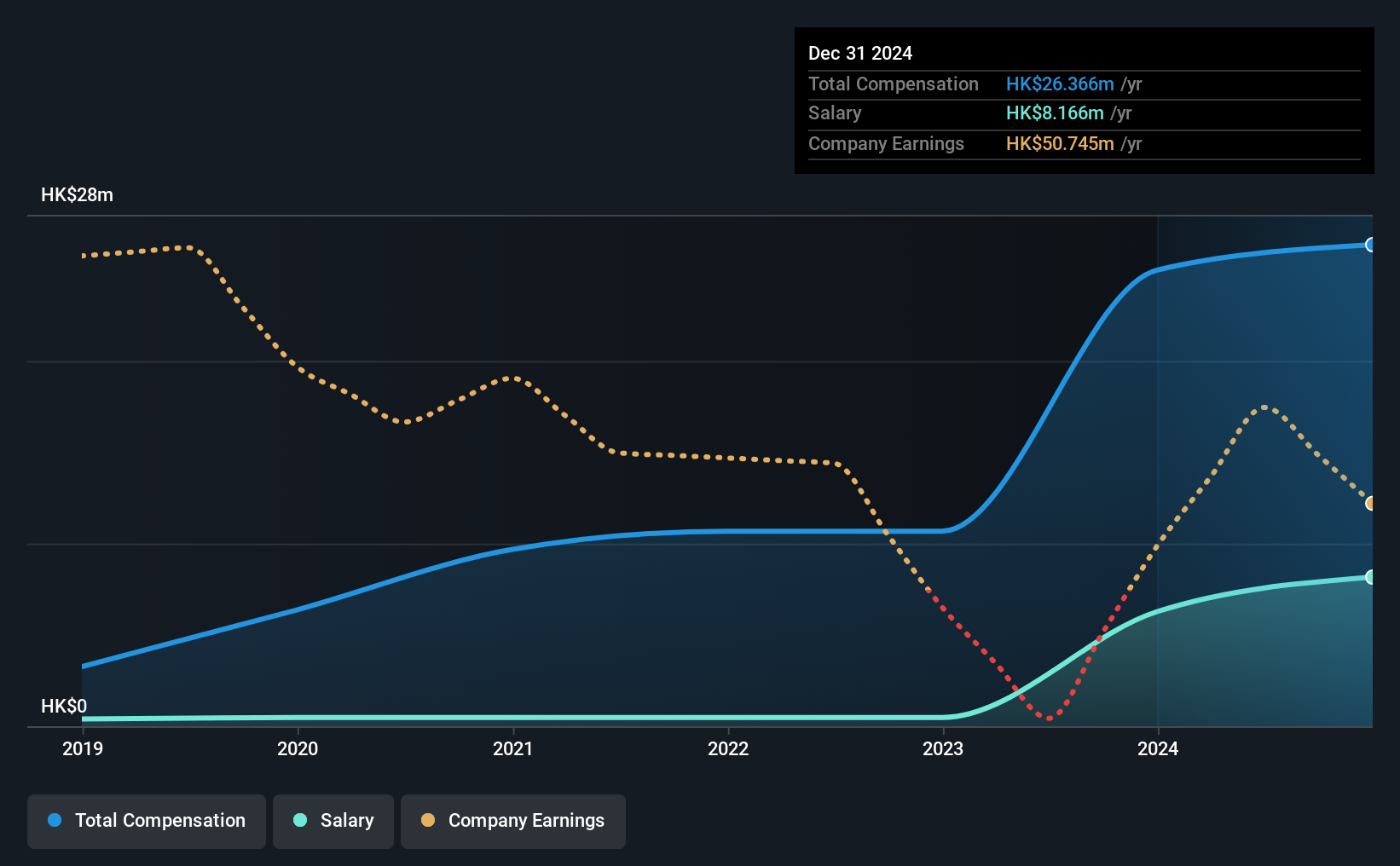Select the Company Earnings endpoint marker
The image size is (1400, 866).
[x=1370, y=503]
